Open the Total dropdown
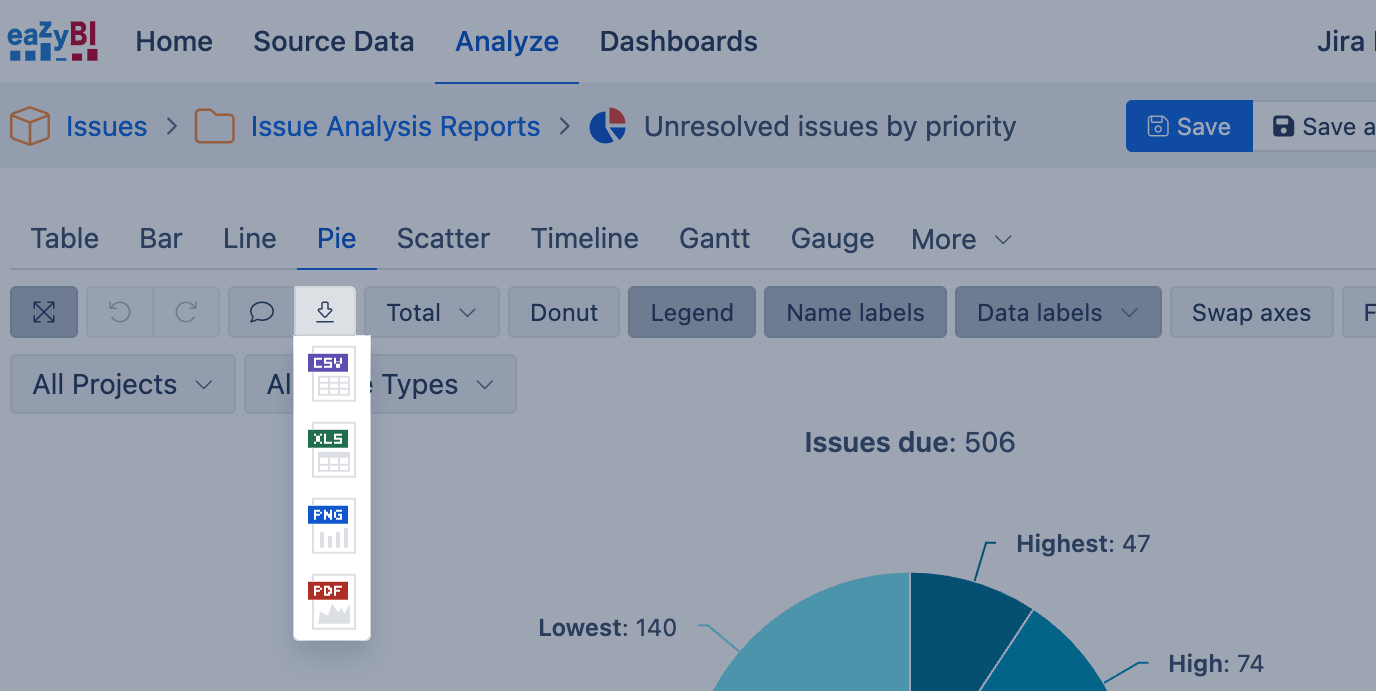The height and width of the screenshot is (691, 1376). [431, 313]
